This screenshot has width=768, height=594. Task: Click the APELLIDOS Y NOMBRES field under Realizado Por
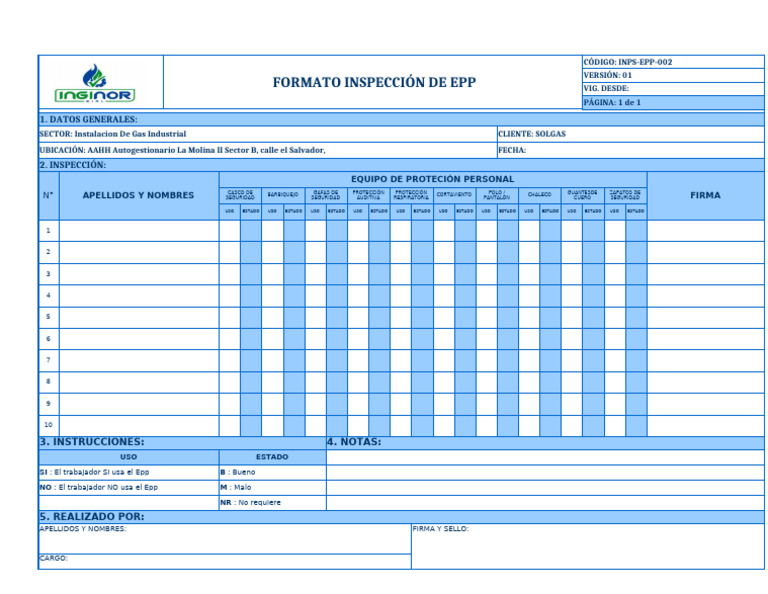[225, 539]
